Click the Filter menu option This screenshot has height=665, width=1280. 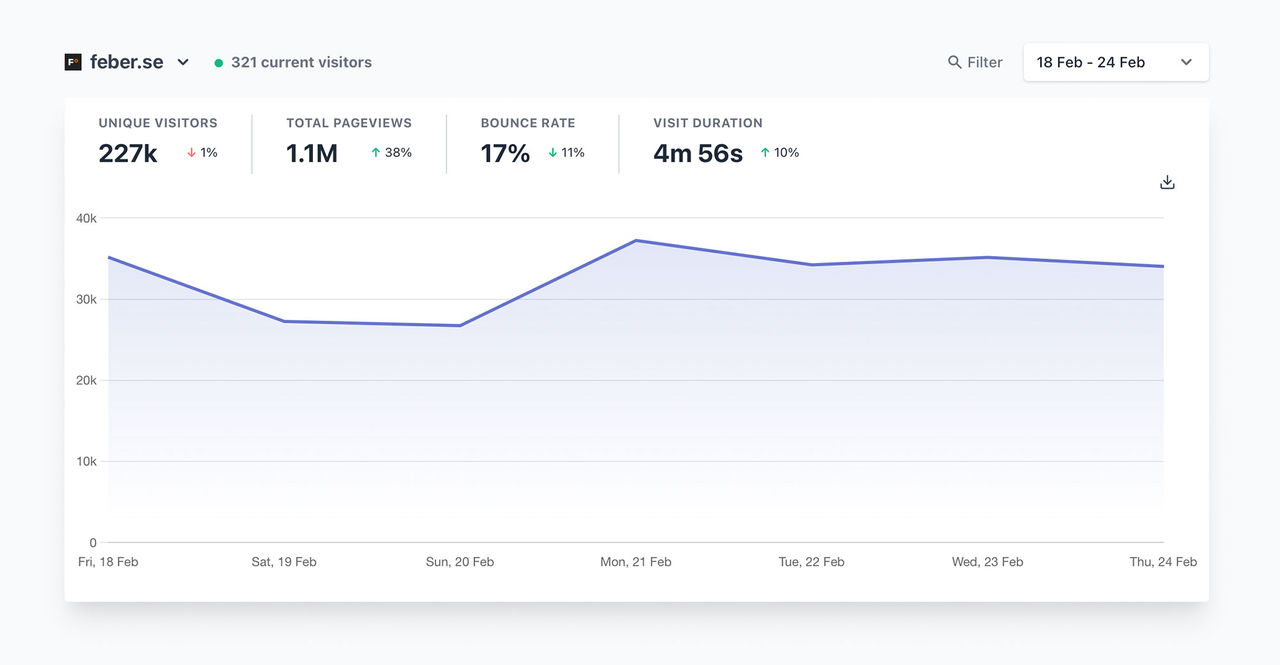[x=985, y=61]
